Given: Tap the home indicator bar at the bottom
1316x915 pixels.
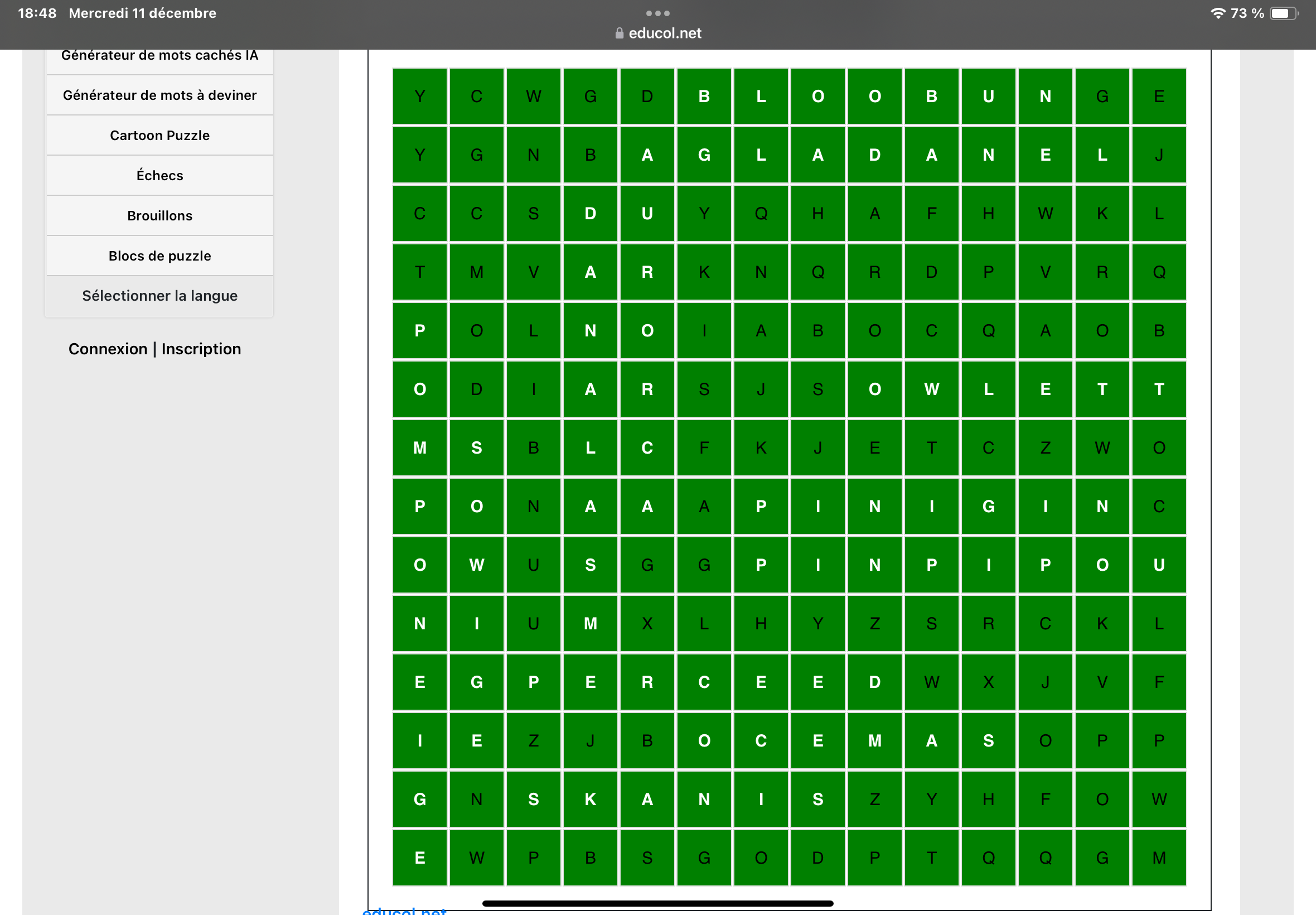Looking at the screenshot, I should coord(657,903).
